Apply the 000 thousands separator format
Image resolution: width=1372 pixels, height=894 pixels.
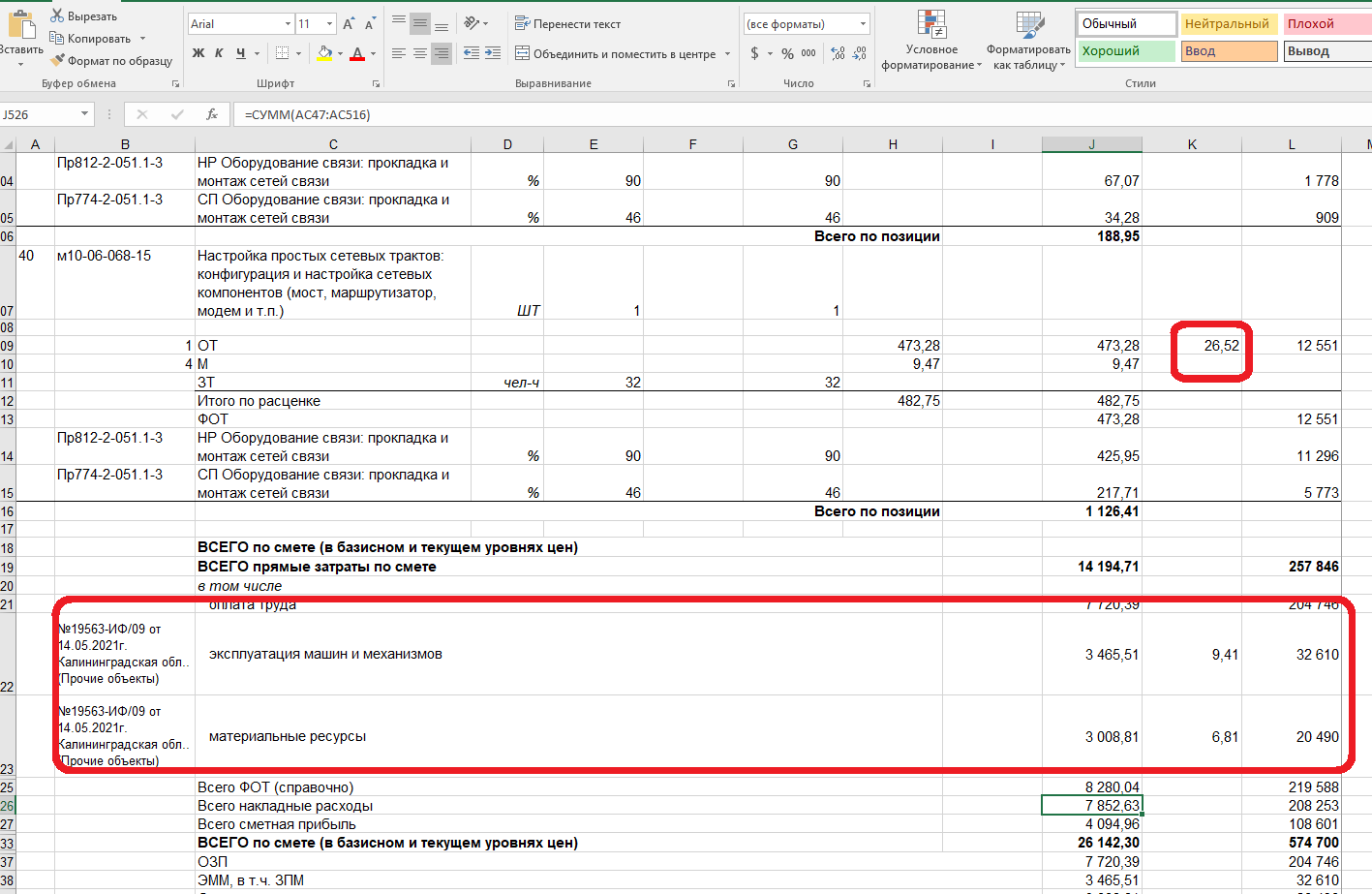(x=808, y=53)
